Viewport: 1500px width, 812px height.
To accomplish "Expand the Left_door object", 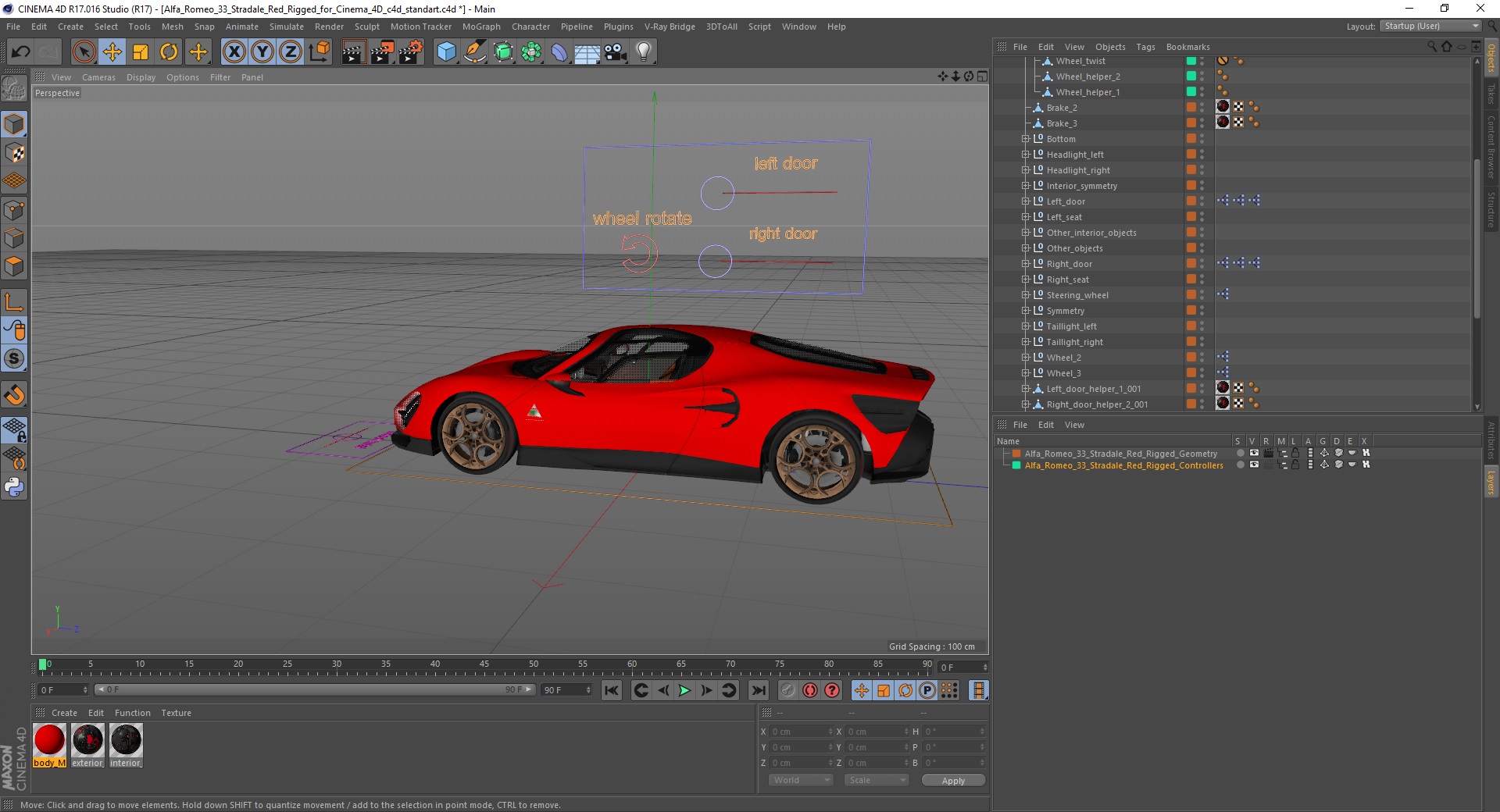I will coord(1026,201).
